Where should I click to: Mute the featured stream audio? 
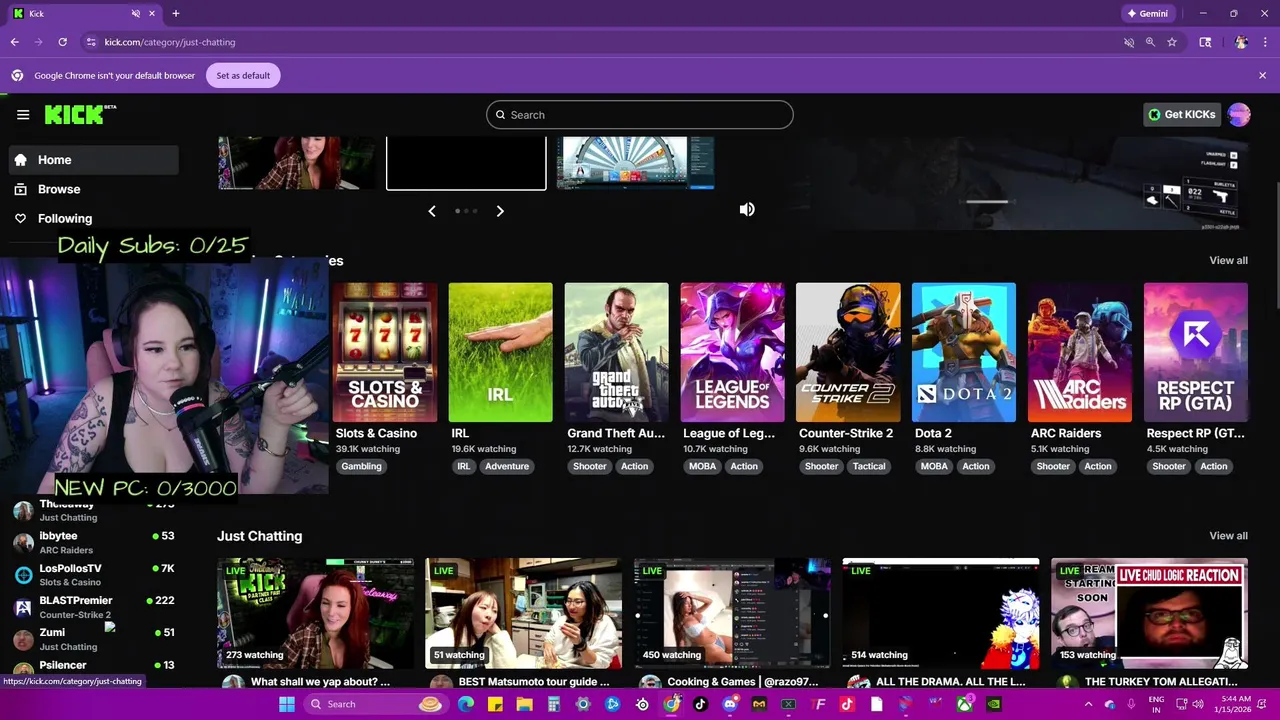click(747, 209)
